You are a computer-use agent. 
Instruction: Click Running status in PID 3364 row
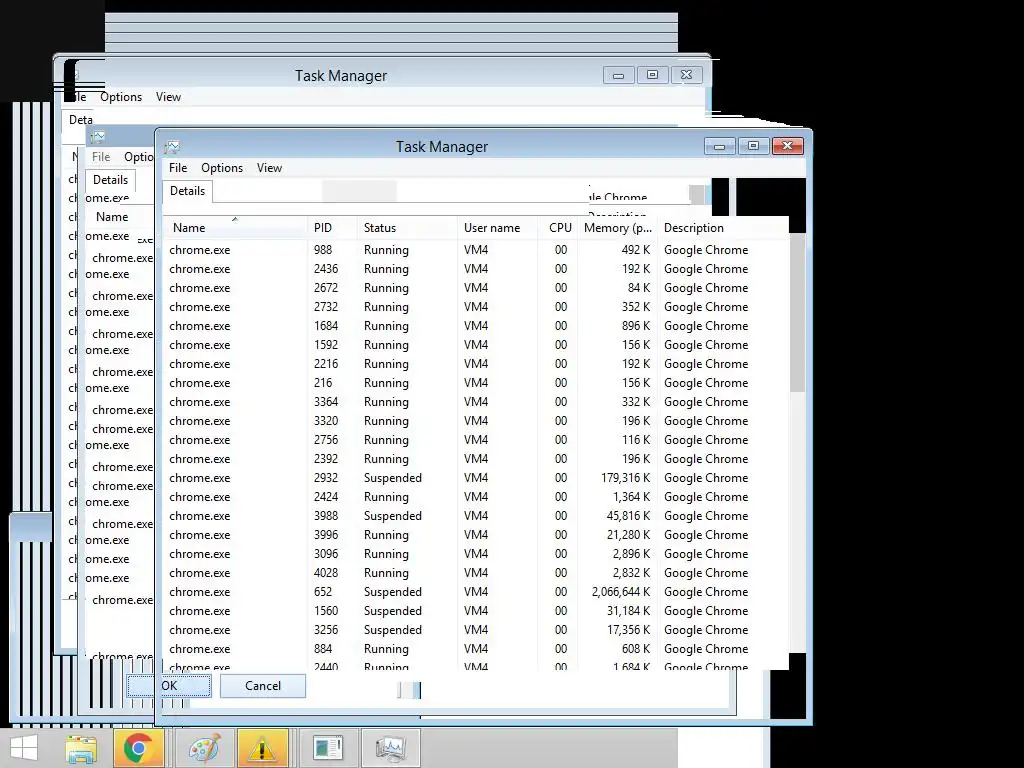coord(386,402)
